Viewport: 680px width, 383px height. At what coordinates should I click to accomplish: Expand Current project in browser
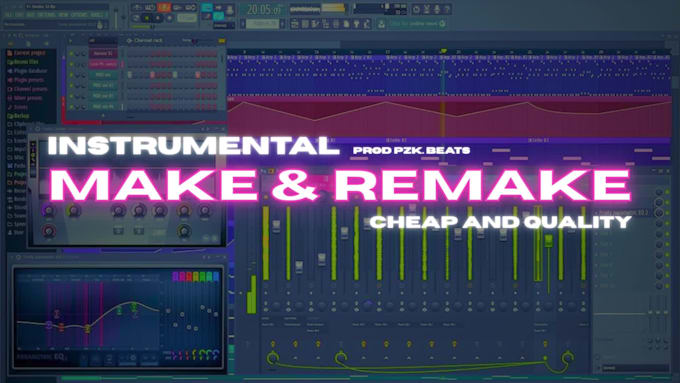pos(26,53)
